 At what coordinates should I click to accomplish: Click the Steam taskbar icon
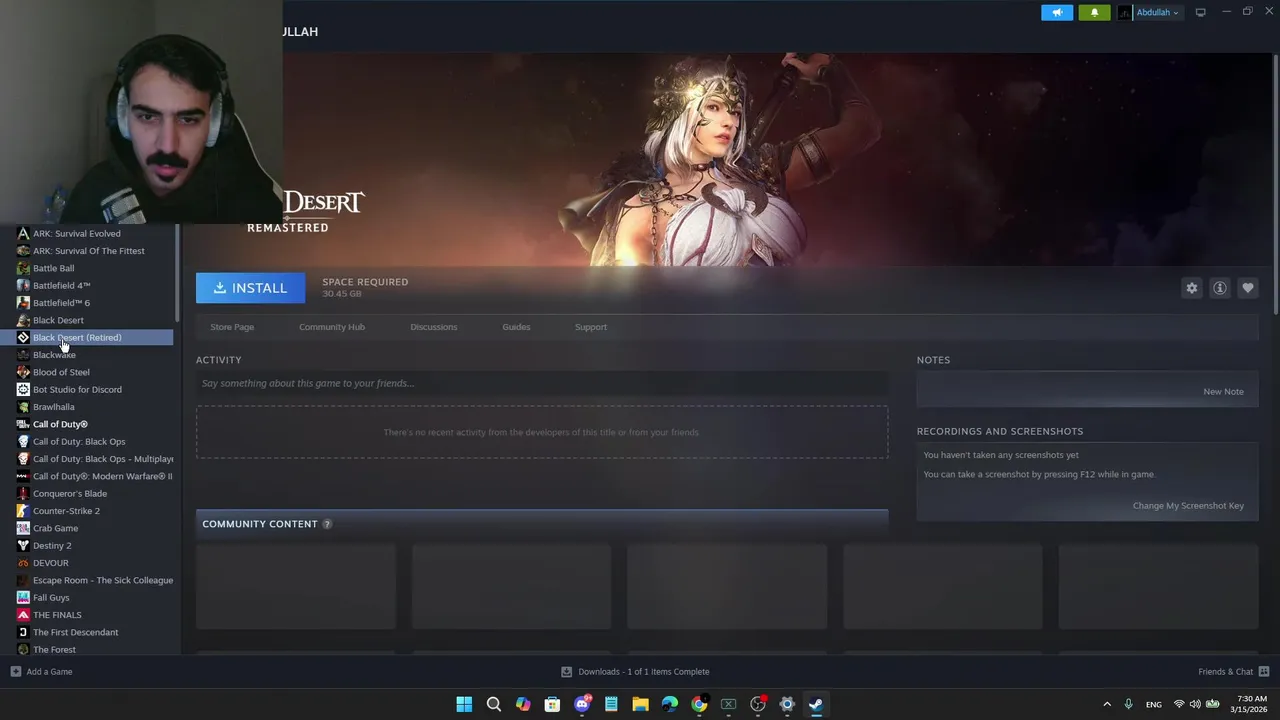pos(816,704)
